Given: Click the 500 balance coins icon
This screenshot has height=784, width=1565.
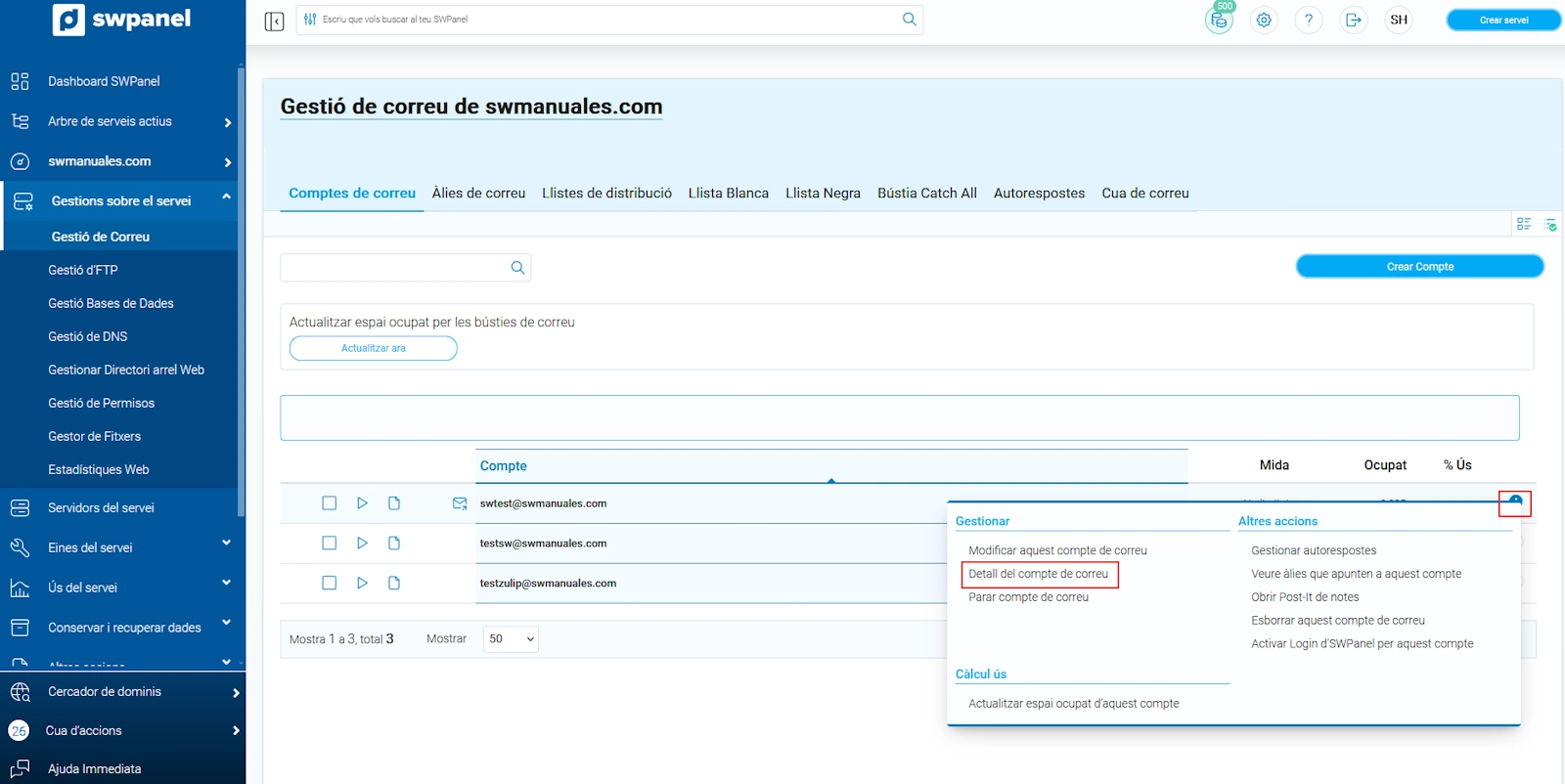Looking at the screenshot, I should (x=1219, y=20).
